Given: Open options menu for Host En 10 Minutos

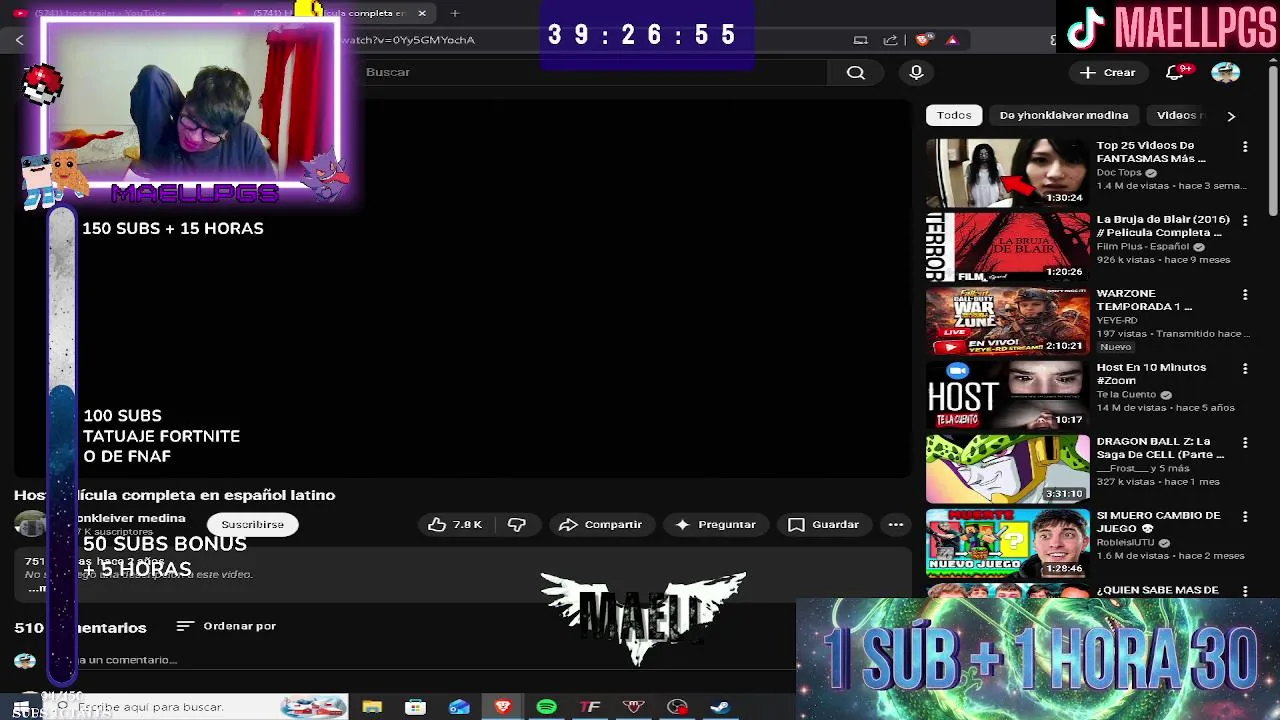Looking at the screenshot, I should pyautogui.click(x=1245, y=369).
